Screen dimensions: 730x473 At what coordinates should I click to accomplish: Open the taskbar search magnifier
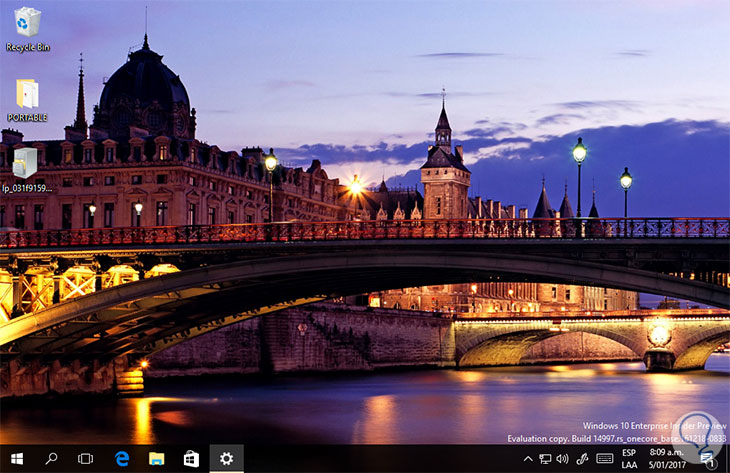coord(51,459)
